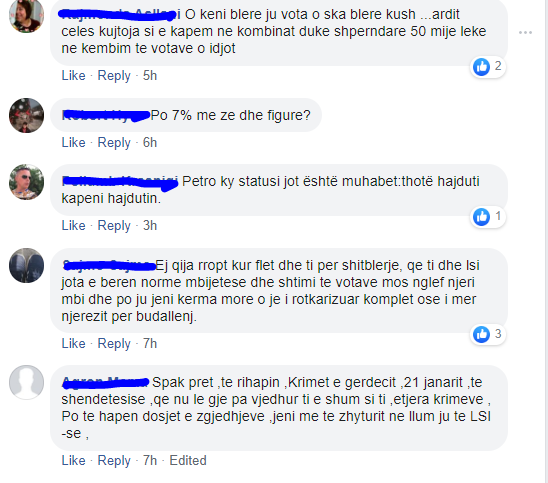Reply to the 'Ej qija rropt' comment

(x=114, y=344)
